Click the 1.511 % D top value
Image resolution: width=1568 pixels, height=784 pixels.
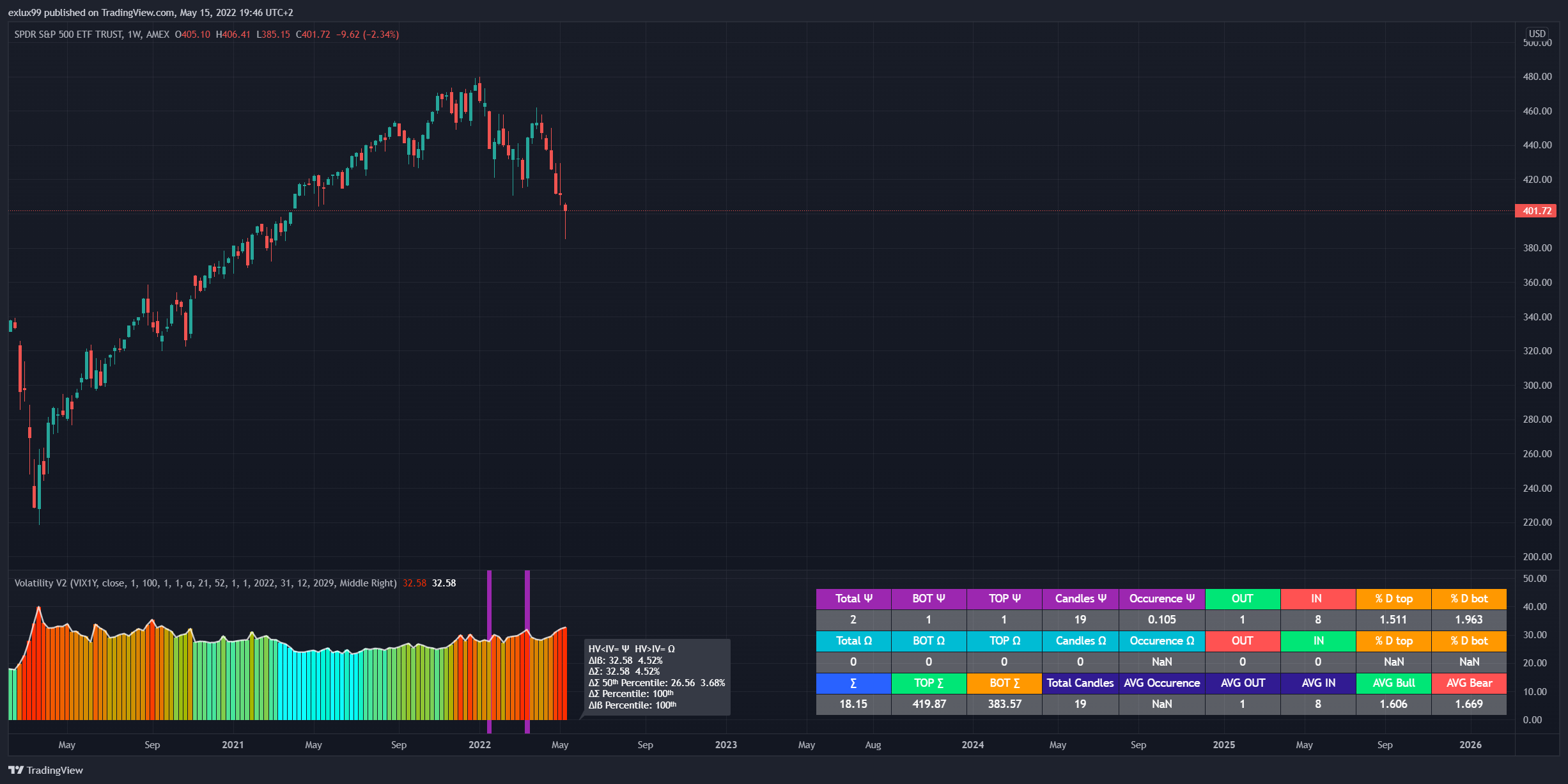click(1393, 620)
